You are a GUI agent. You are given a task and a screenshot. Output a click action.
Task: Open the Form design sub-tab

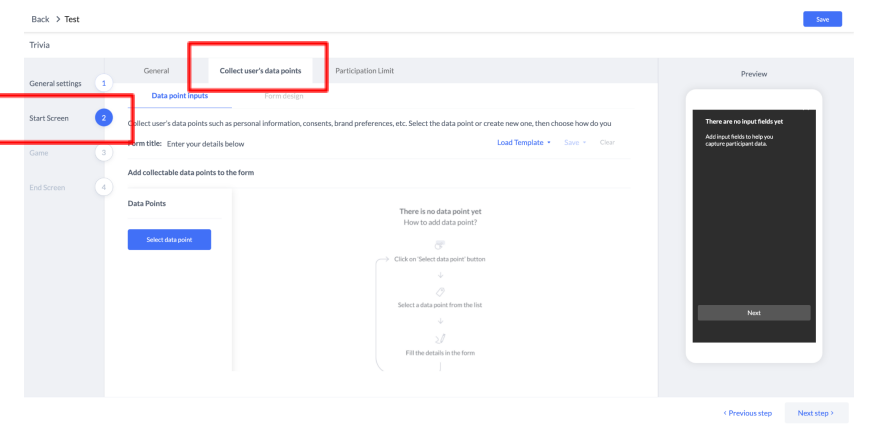pos(283,95)
